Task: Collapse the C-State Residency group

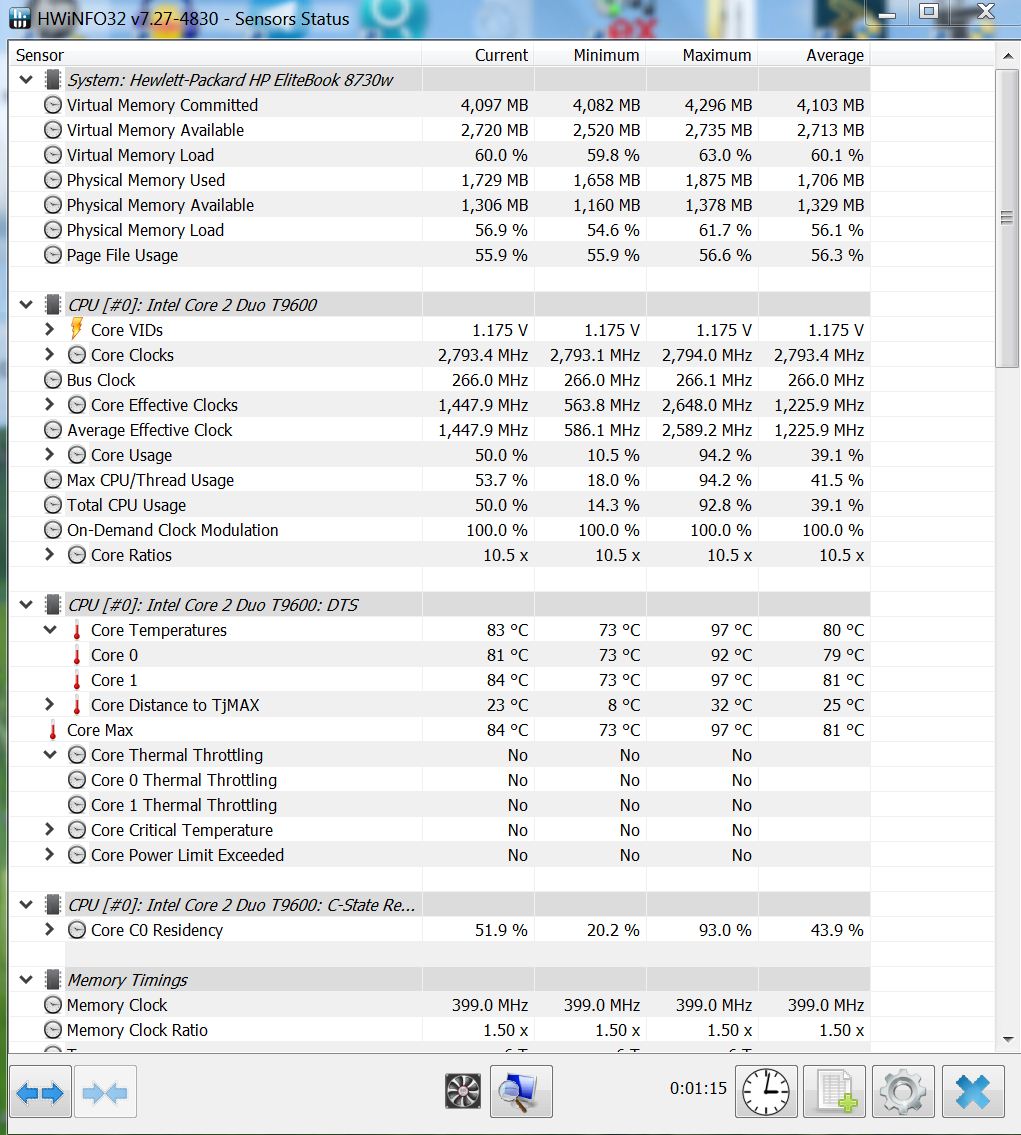Action: 26,905
